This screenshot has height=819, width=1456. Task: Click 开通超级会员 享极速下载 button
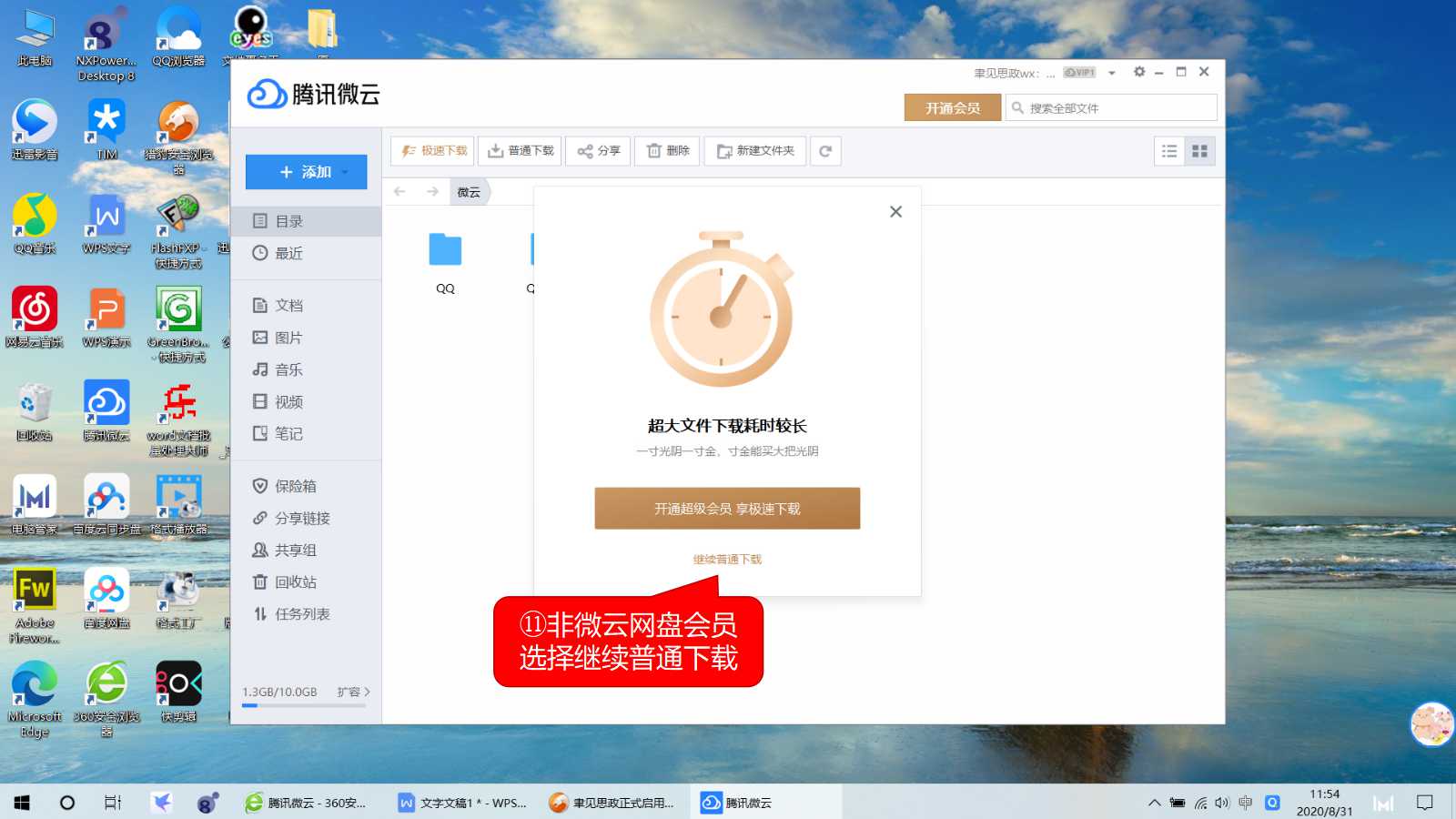tap(727, 509)
